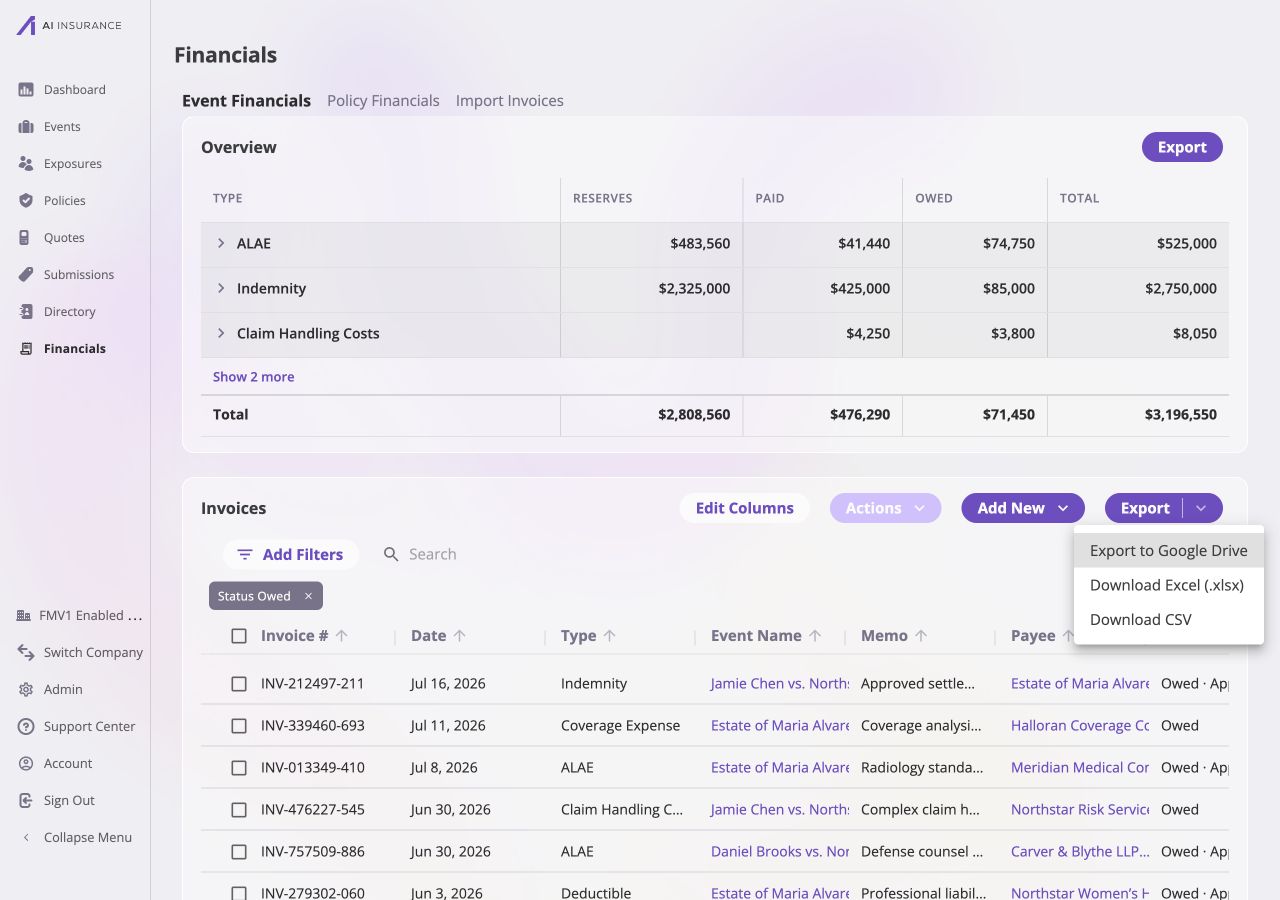This screenshot has width=1280, height=900.
Task: Click the Overview Export button
Action: [1182, 147]
